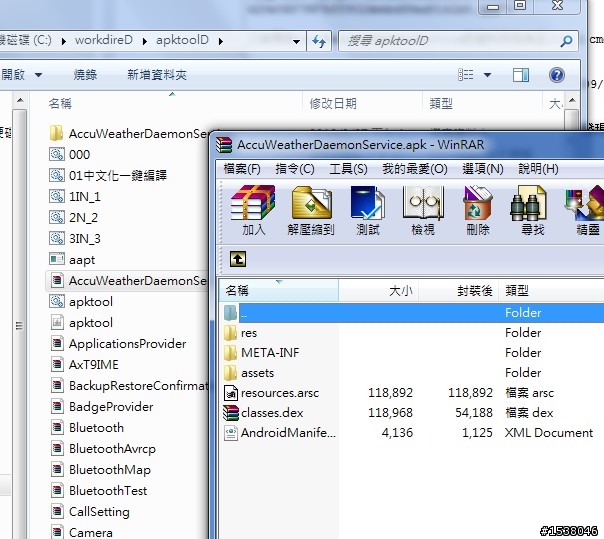Click apktoolD in the address path
The height and width of the screenshot is (539, 604).
click(182, 40)
